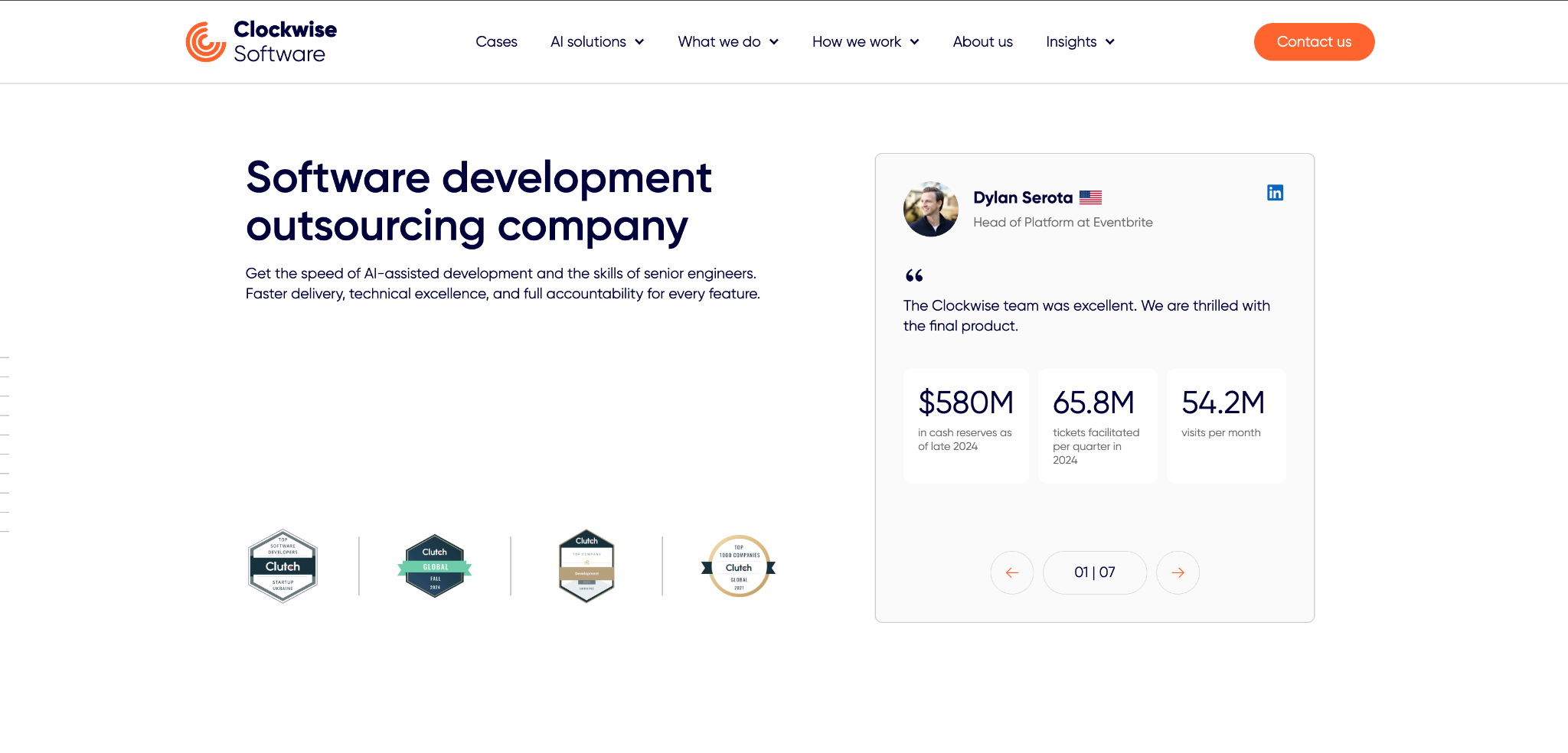Click the $580M cash reserves stat card
This screenshot has height=753, width=1568.
(x=966, y=425)
